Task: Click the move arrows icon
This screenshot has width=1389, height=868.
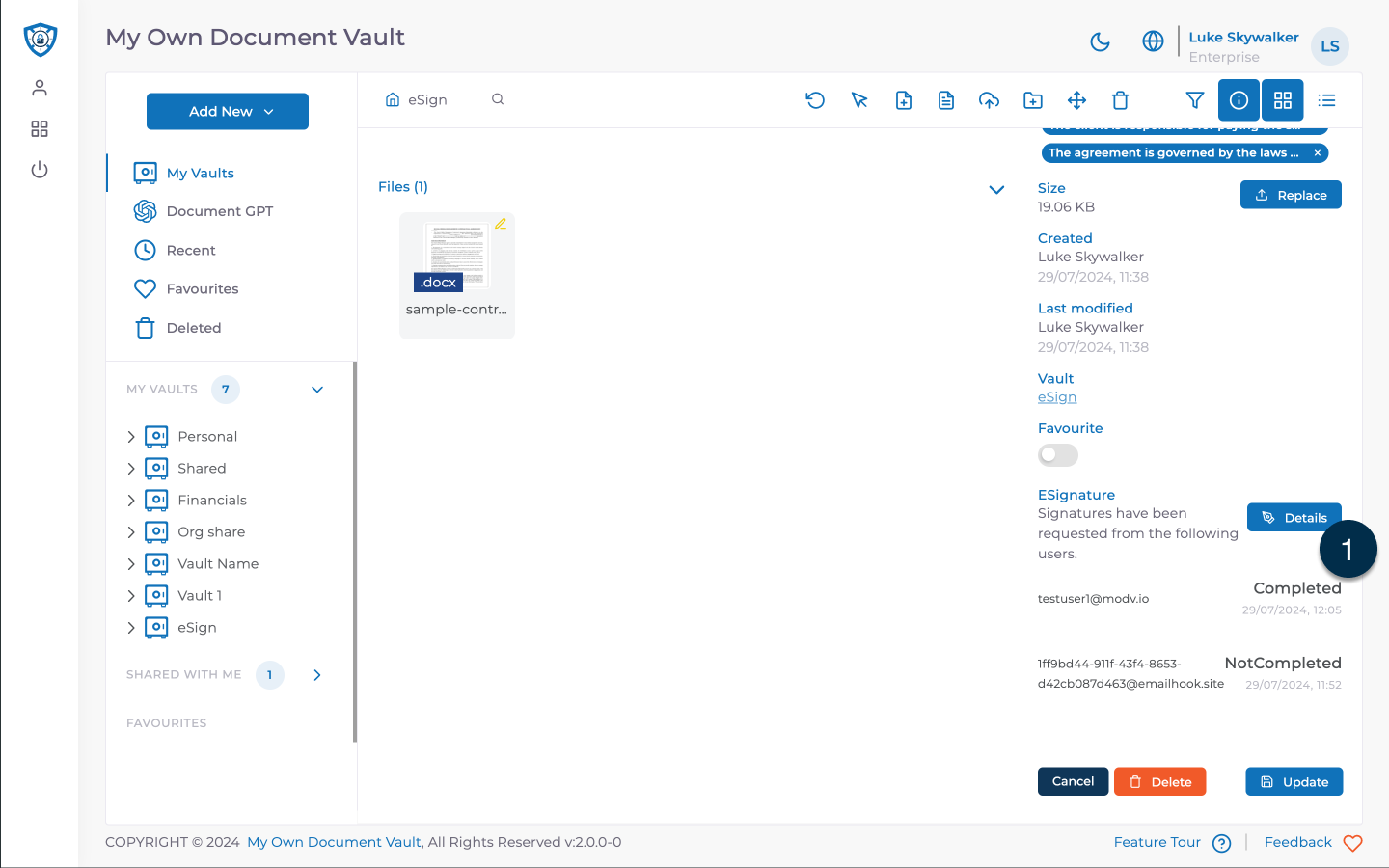Action: [1077, 100]
